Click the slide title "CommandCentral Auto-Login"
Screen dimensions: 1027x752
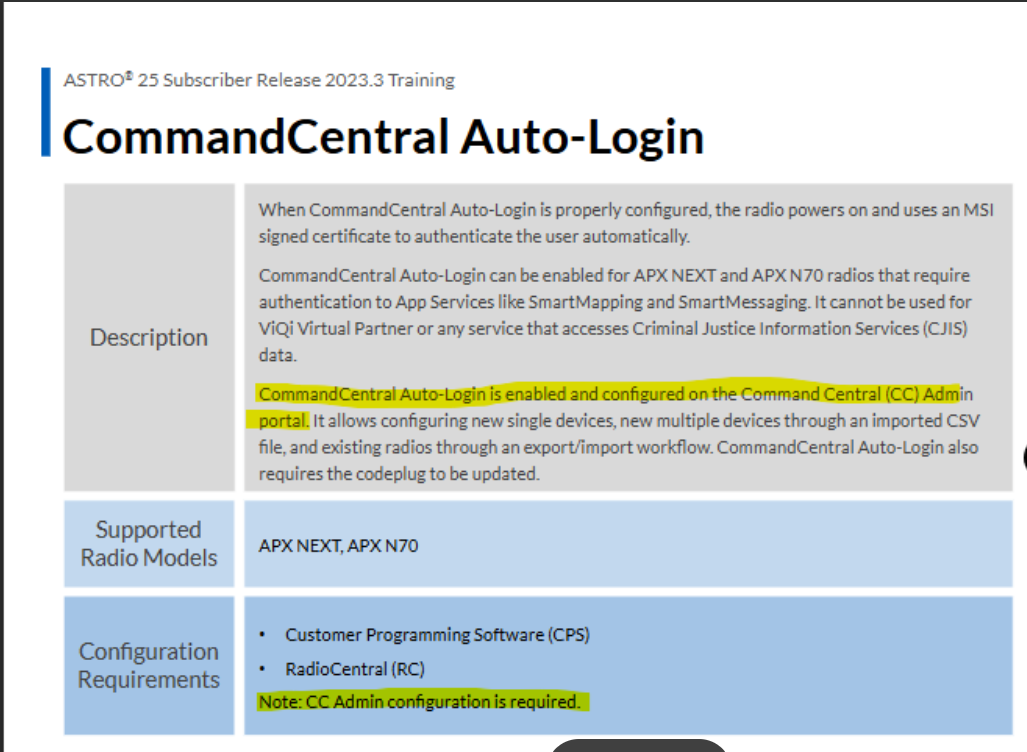[383, 137]
